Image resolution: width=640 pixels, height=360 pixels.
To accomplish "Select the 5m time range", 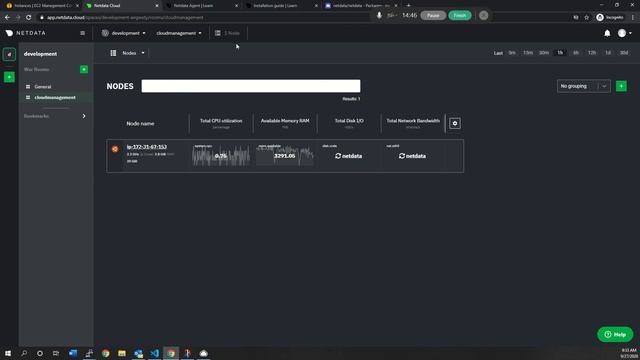I will tap(512, 53).
